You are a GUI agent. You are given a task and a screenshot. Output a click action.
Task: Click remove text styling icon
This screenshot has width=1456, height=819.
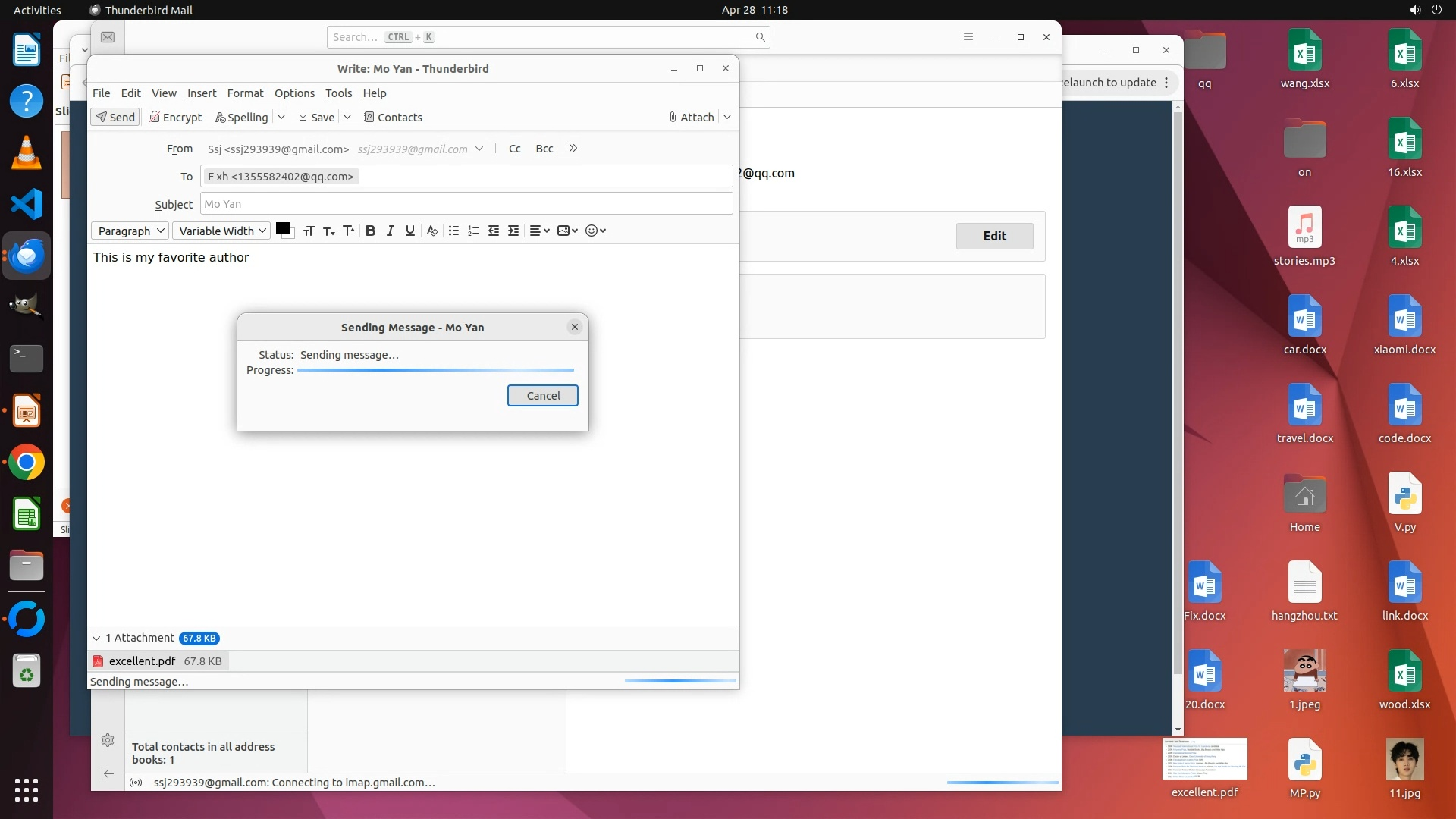tap(431, 231)
